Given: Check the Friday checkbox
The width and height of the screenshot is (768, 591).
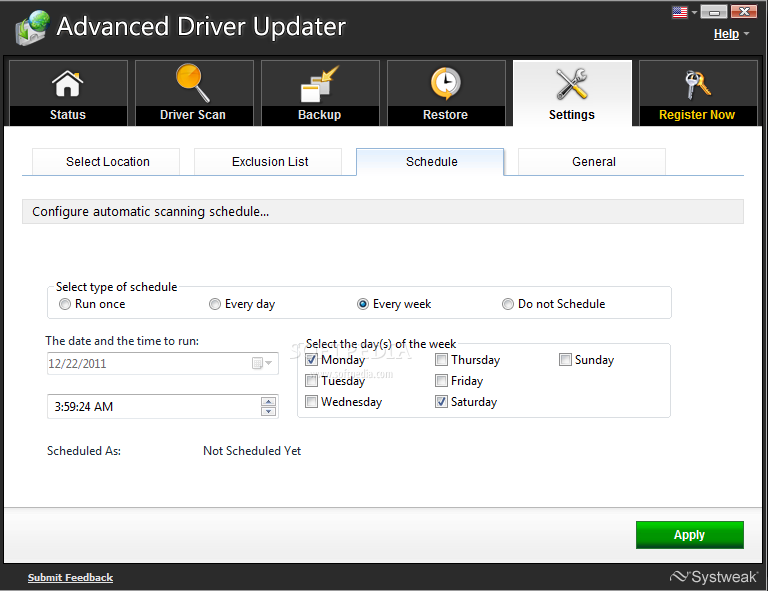Looking at the screenshot, I should point(441,380).
